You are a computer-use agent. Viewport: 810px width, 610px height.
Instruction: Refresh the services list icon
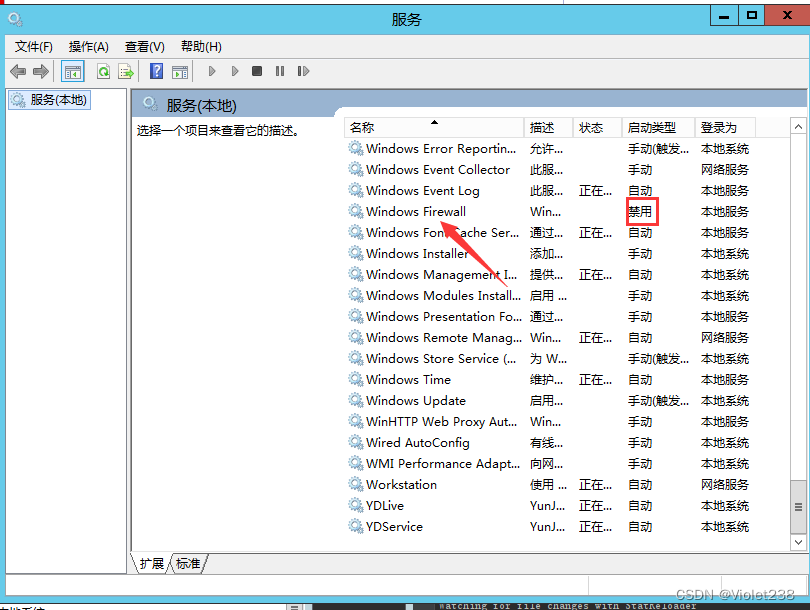click(103, 71)
